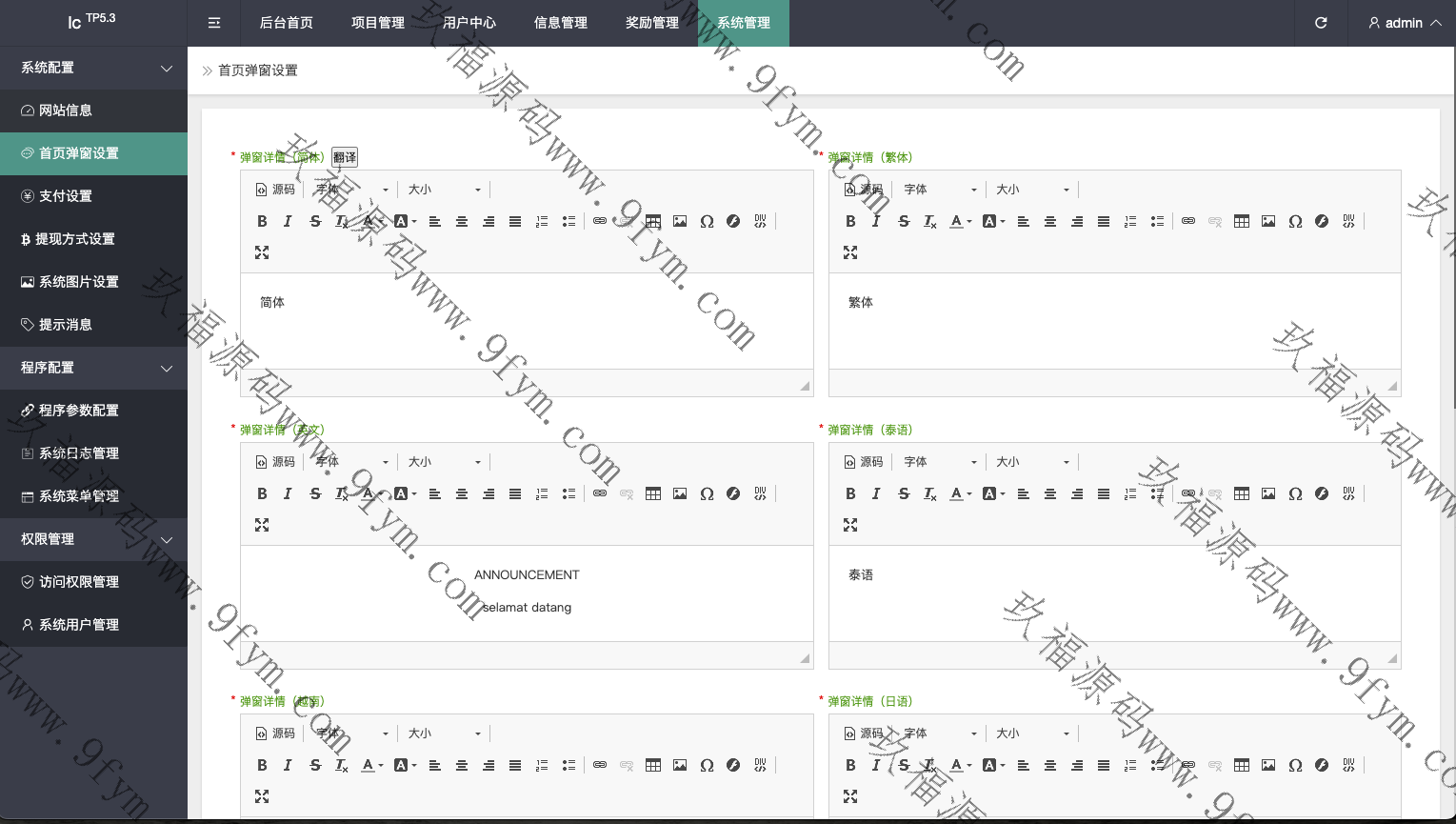
Task: Click the 翻译 translate button
Action: [x=345, y=157]
